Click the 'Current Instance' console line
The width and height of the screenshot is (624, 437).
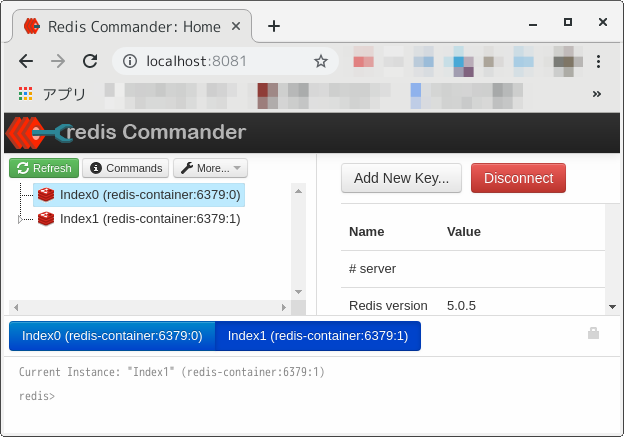172,372
